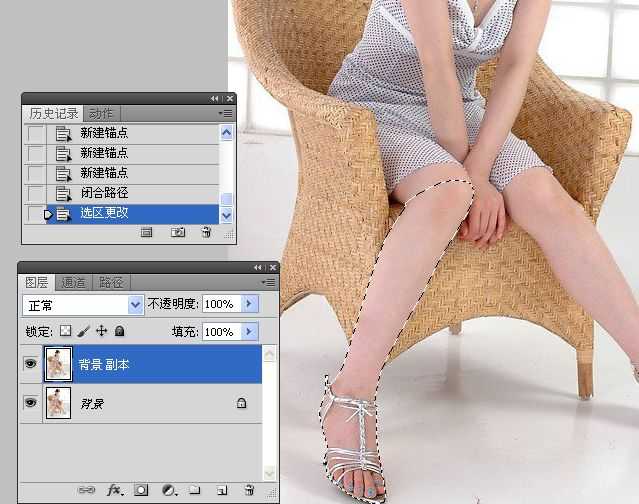Select the 选区更改 history state
This screenshot has height=504, width=639.
133,213
